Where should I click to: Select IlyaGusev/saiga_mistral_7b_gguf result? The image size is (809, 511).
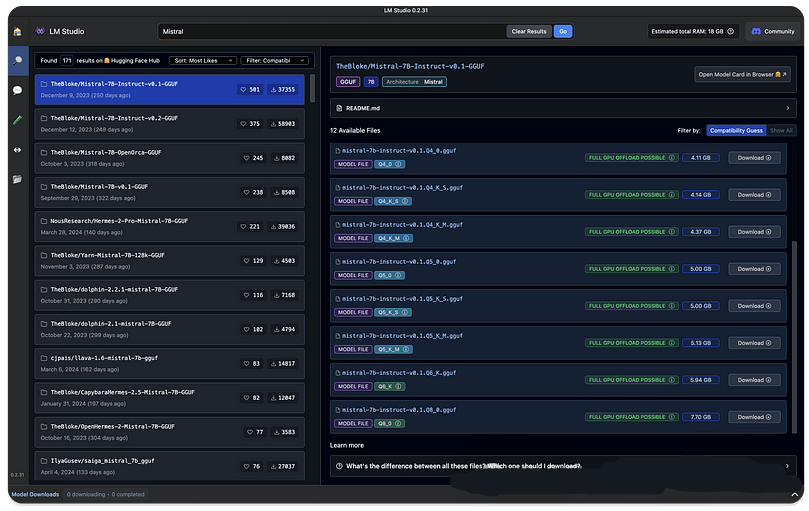[x=169, y=466]
